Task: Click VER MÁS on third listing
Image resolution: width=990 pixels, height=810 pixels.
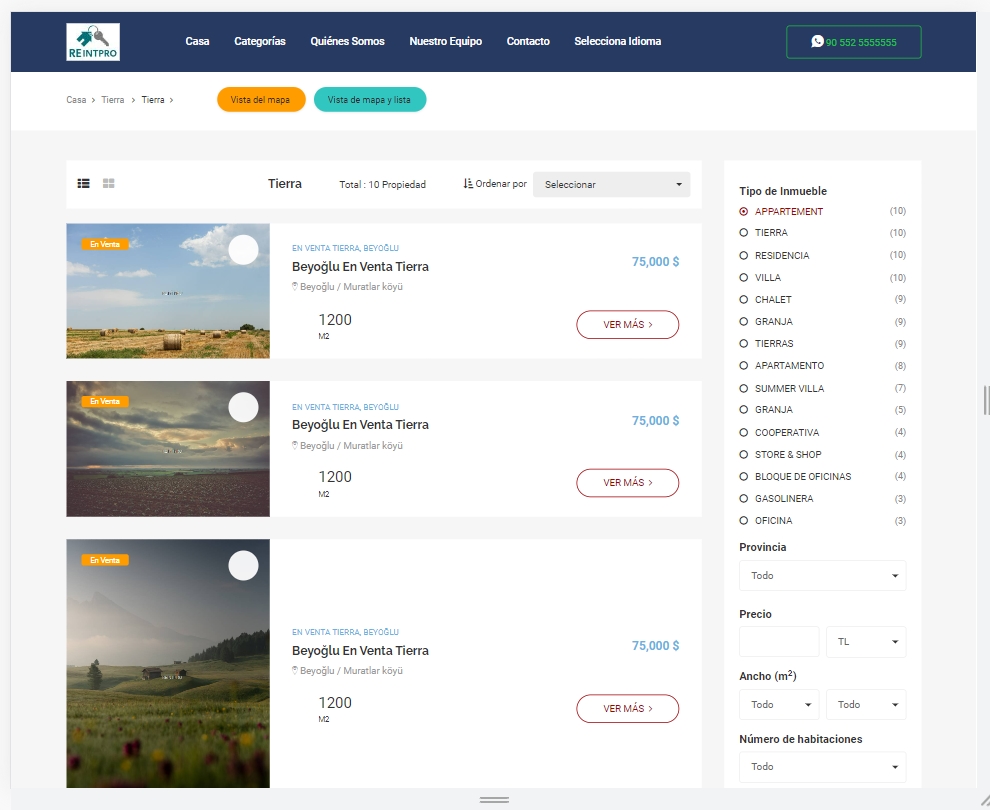Action: click(x=628, y=708)
